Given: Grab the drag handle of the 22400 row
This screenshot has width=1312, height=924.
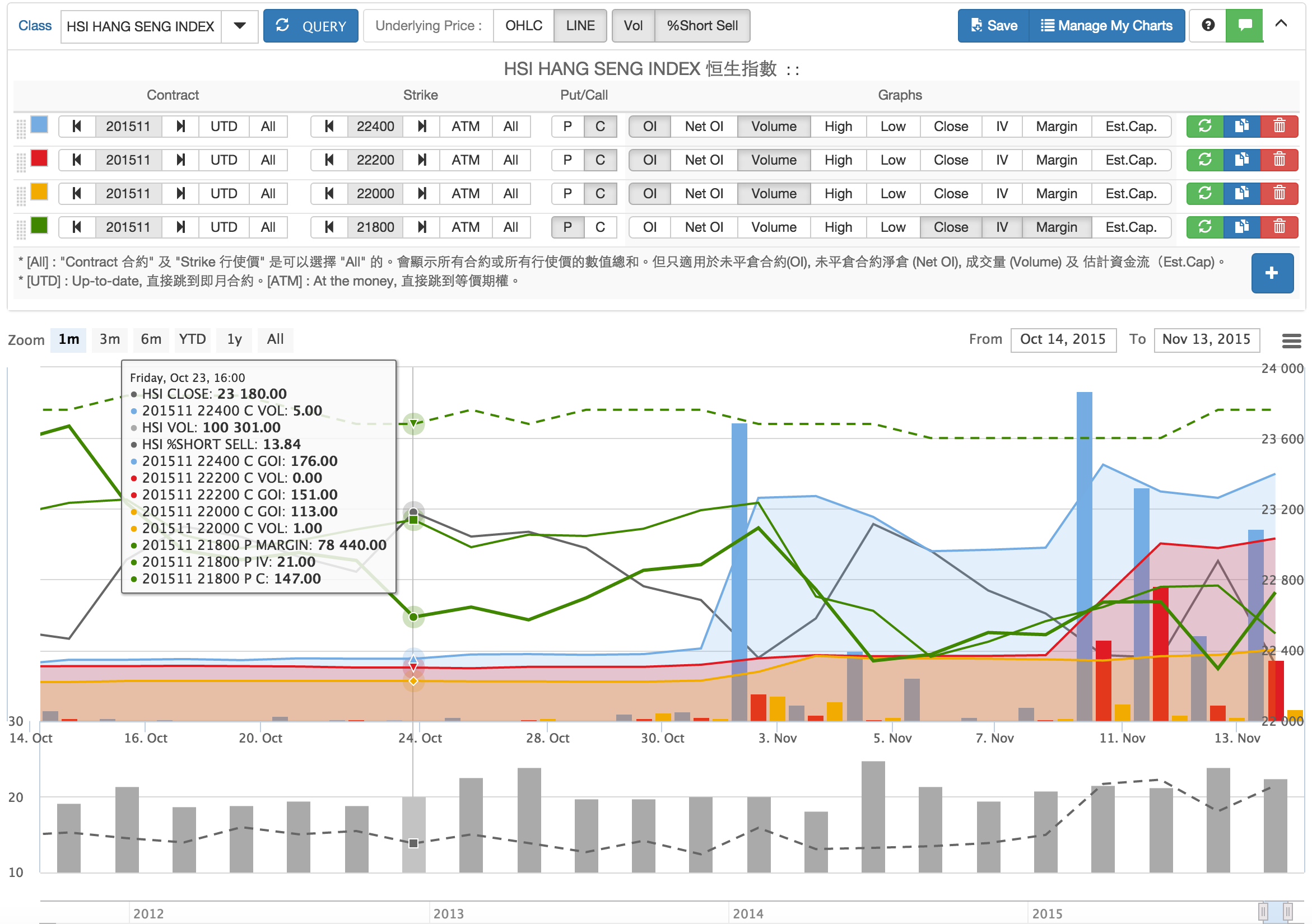Looking at the screenshot, I should pos(21,129).
